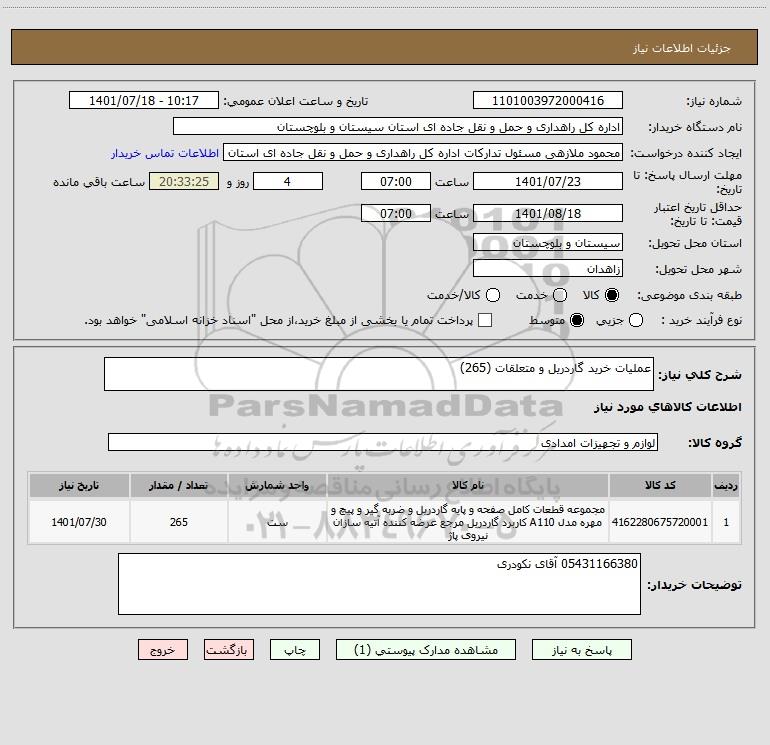Click the اطلاعات کالاهای مورد نیاز heading
Screen dimensions: 770x745
[668, 407]
